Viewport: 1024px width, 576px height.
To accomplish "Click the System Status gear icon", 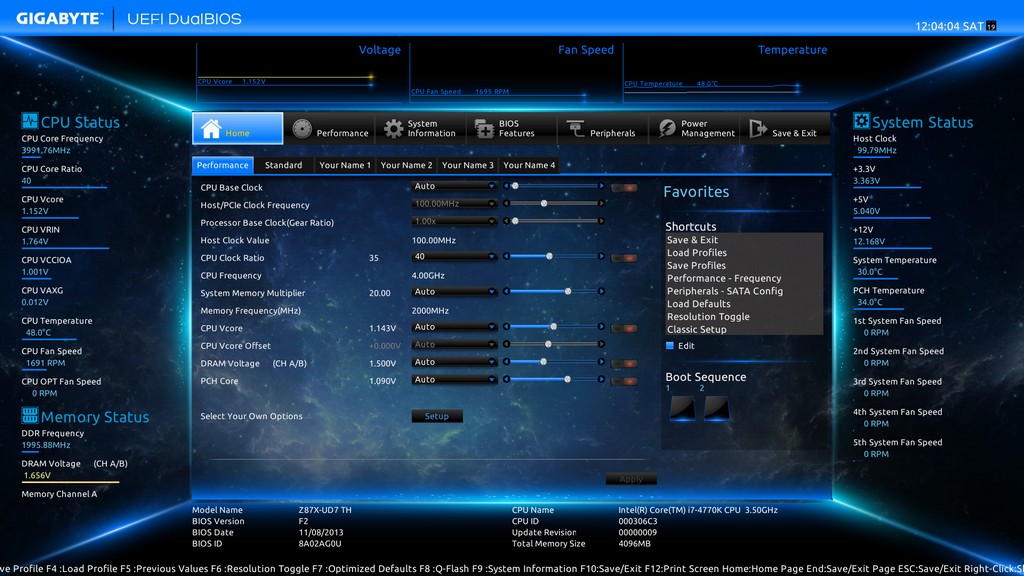I will pyautogui.click(x=861, y=121).
